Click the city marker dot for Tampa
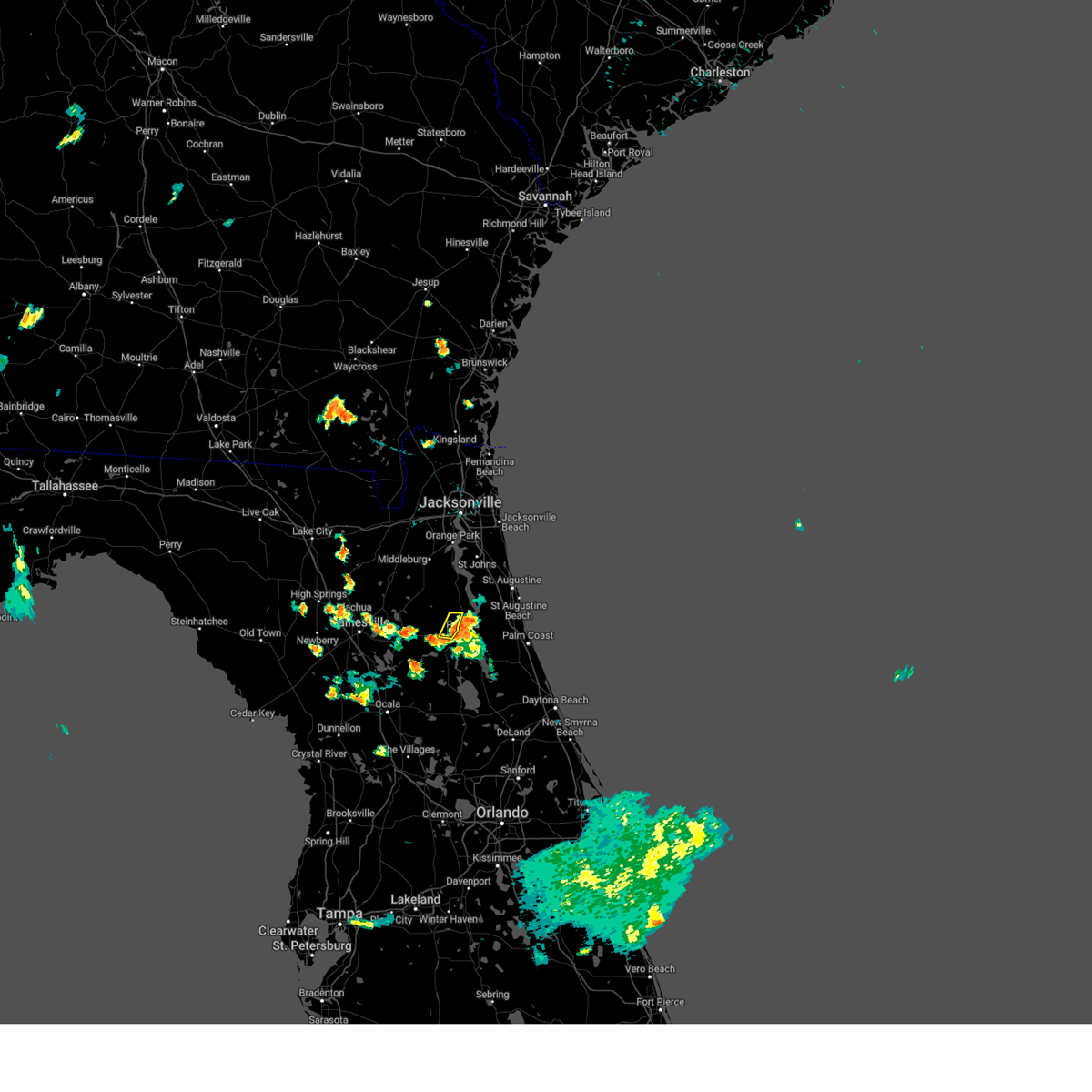The image size is (1092, 1092). (x=339, y=925)
